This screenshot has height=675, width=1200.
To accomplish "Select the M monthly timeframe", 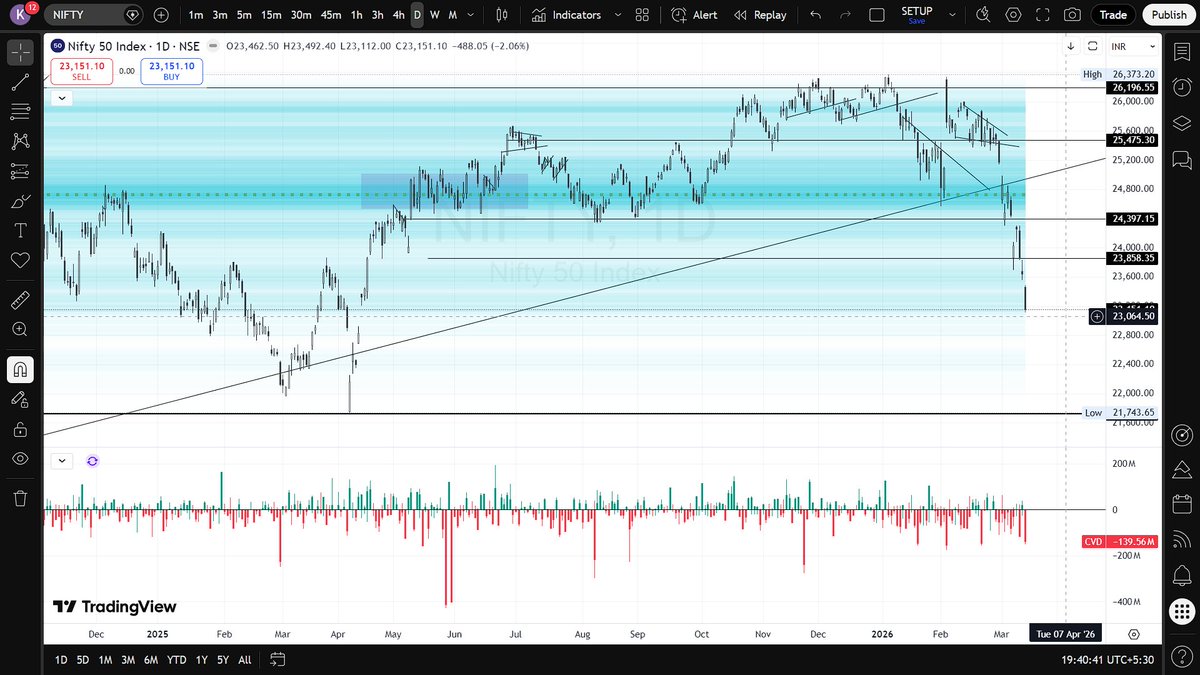I will pyautogui.click(x=453, y=15).
